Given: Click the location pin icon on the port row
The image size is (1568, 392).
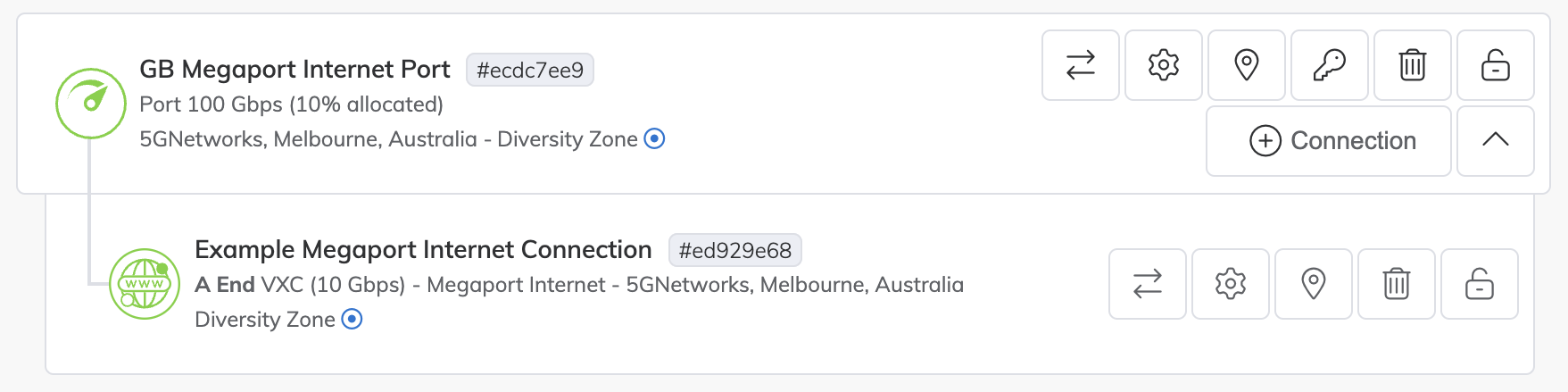Looking at the screenshot, I should point(1246,65).
